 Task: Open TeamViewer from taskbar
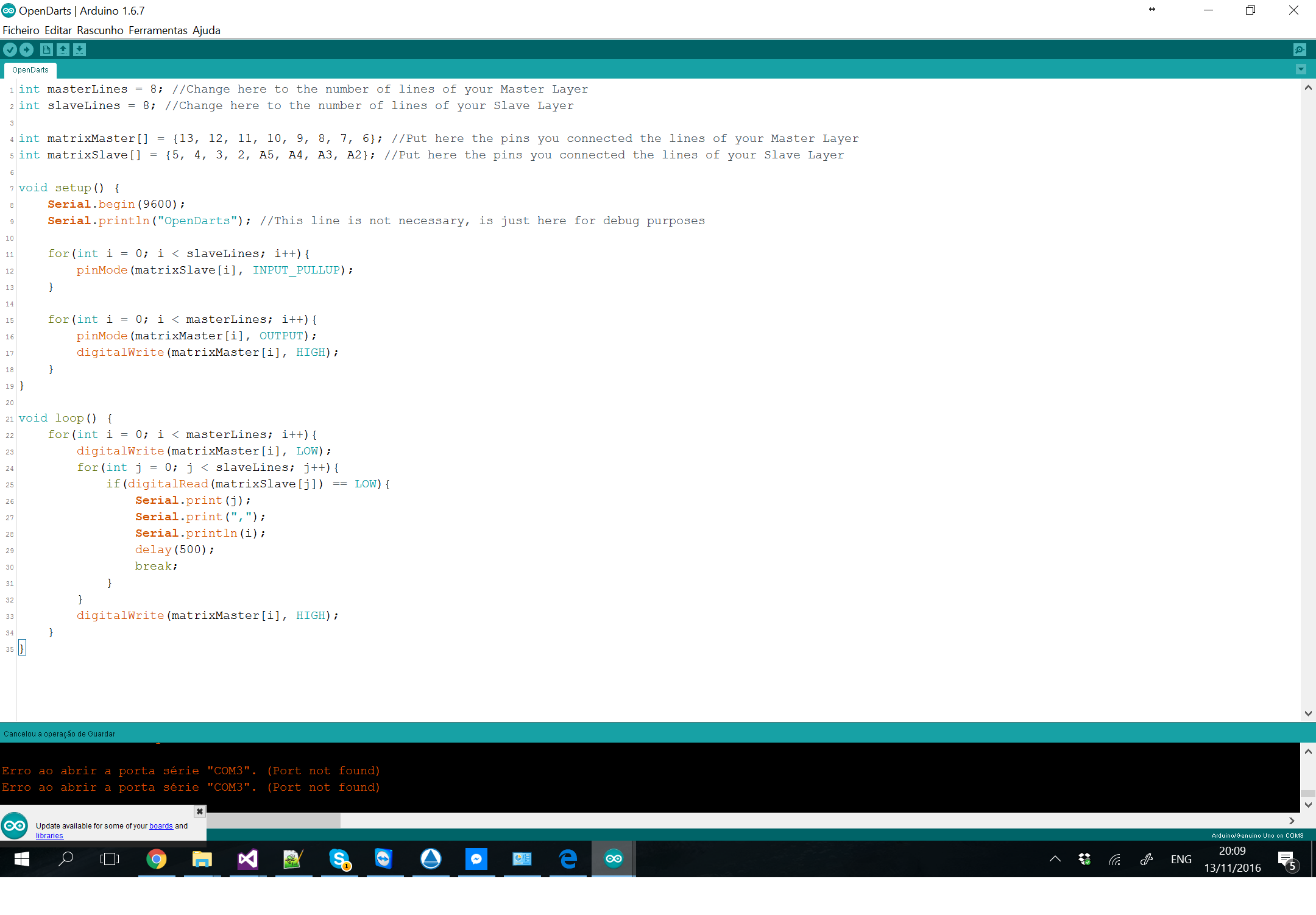pyautogui.click(x=385, y=859)
